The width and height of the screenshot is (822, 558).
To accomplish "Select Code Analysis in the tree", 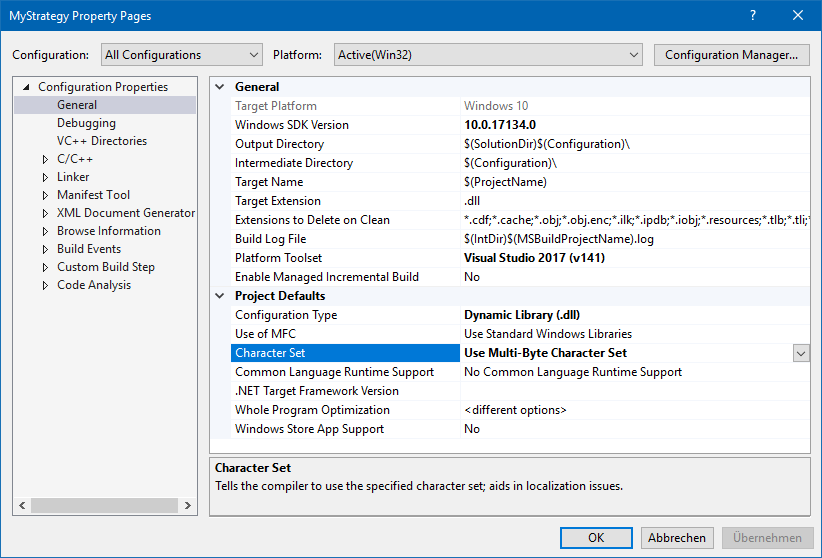I will (93, 285).
